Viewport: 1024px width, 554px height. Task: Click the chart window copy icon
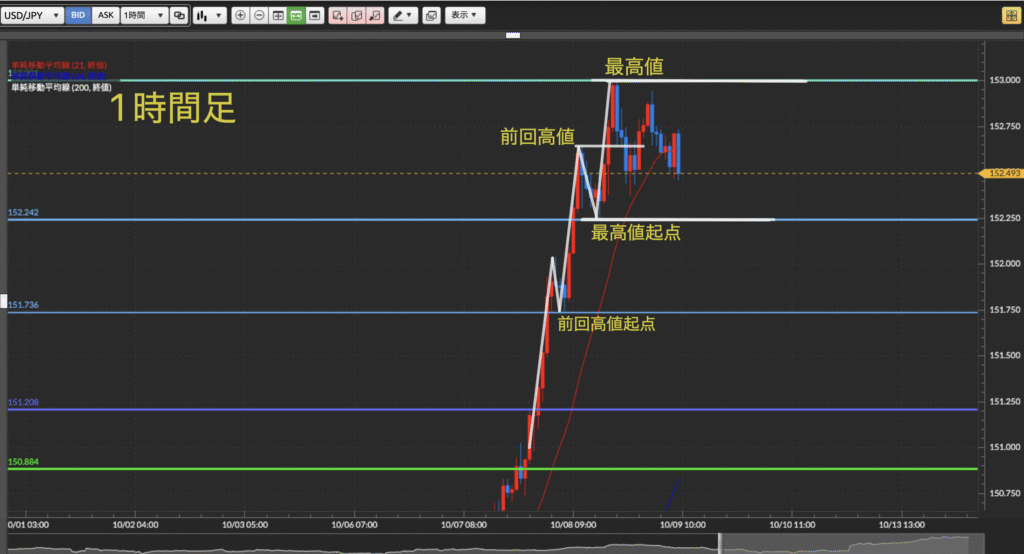pos(431,16)
